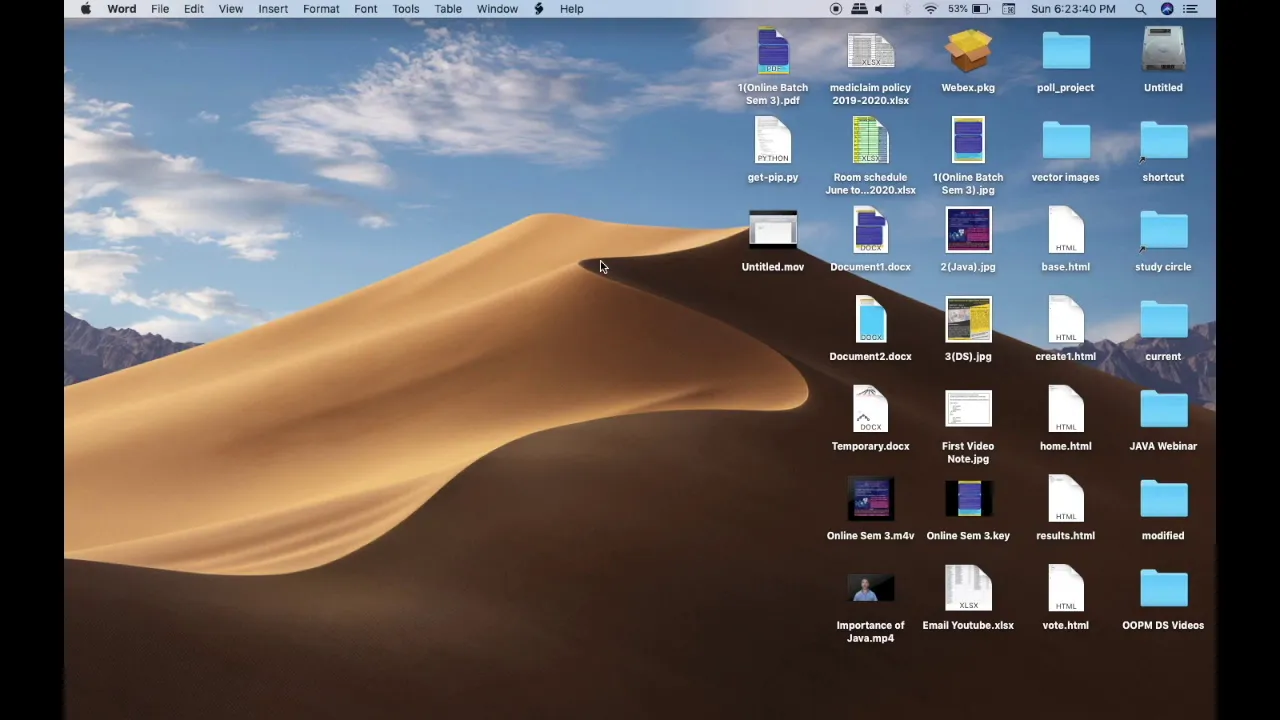
Task: Select the JAVA Webinar folder
Action: click(x=1163, y=410)
